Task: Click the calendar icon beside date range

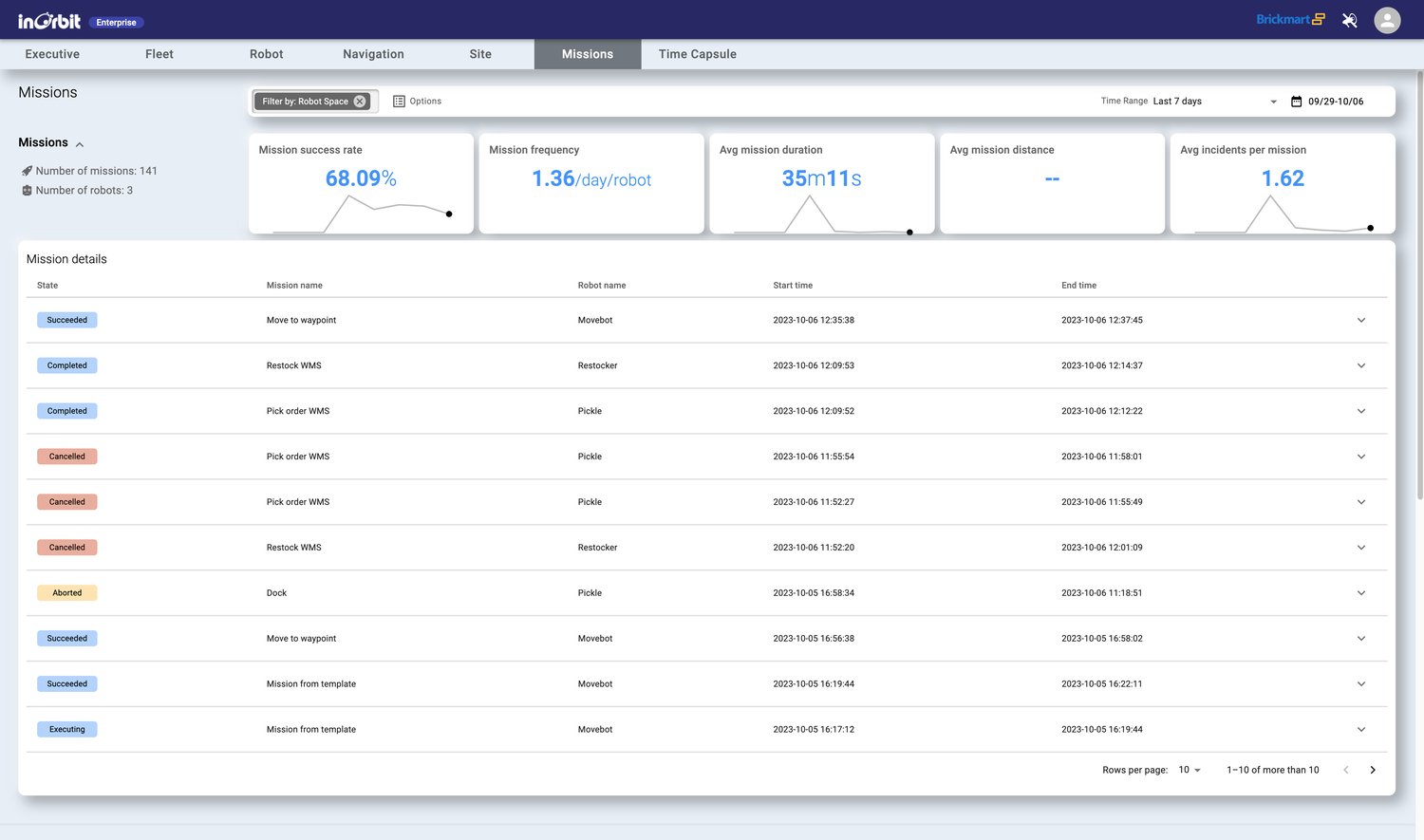Action: coord(1296,102)
